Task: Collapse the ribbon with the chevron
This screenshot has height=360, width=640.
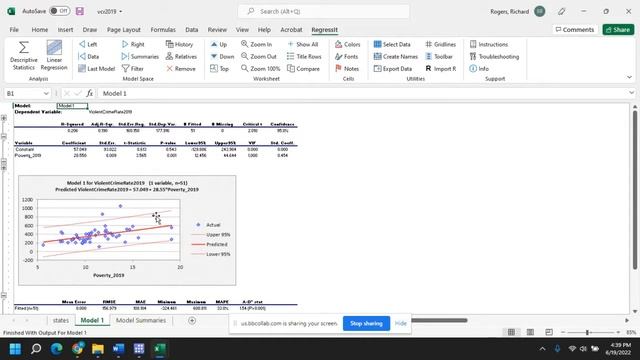Action: click(629, 77)
